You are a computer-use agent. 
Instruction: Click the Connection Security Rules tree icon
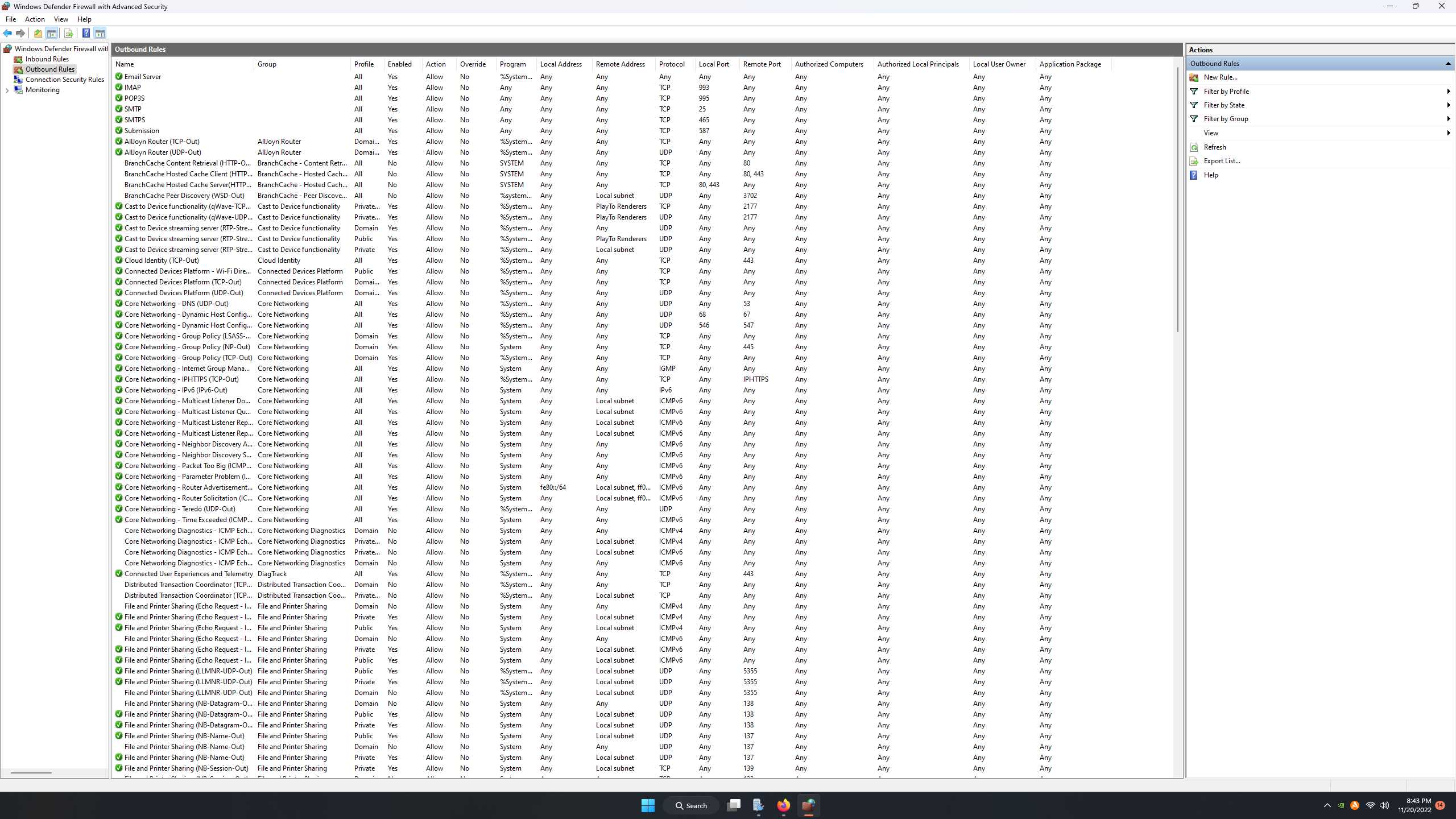point(18,80)
